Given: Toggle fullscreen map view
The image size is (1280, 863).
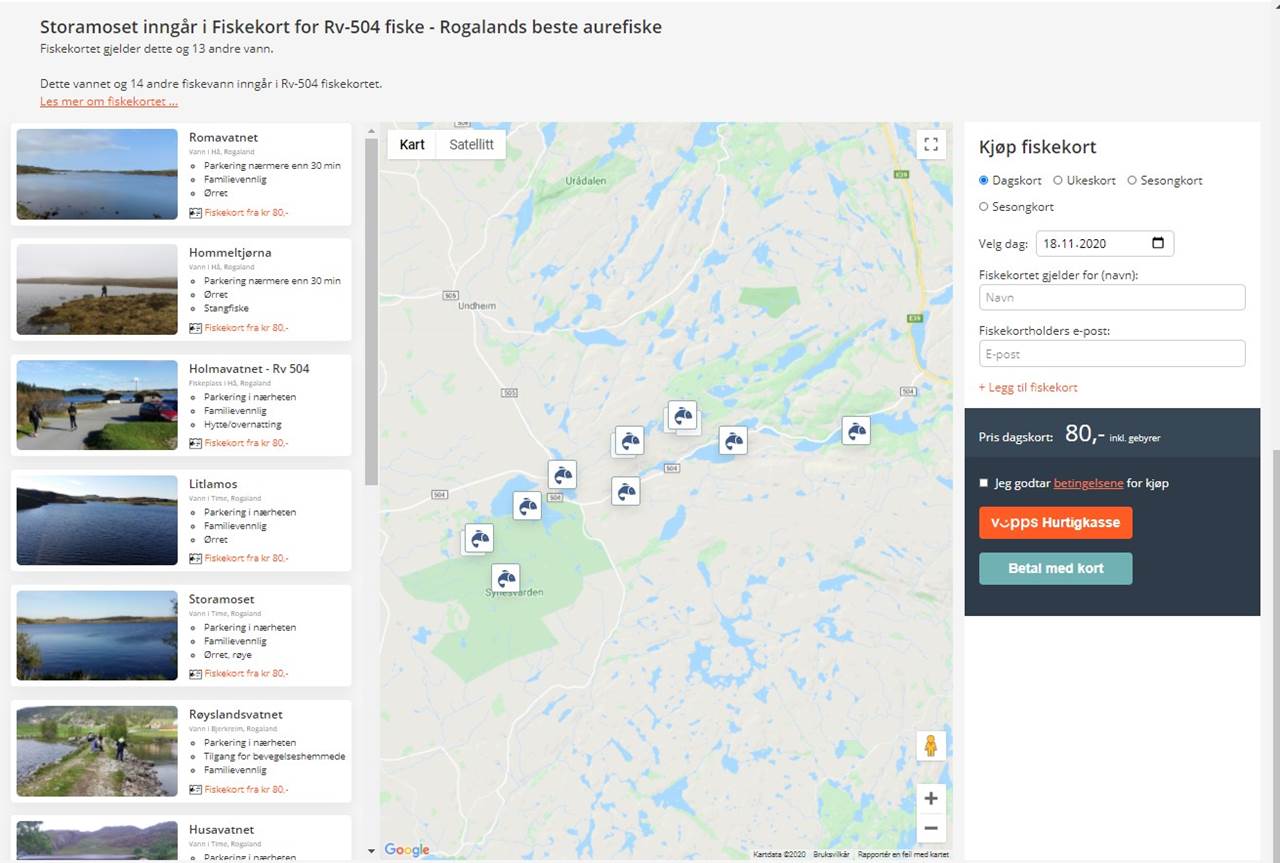Looking at the screenshot, I should tap(931, 144).
